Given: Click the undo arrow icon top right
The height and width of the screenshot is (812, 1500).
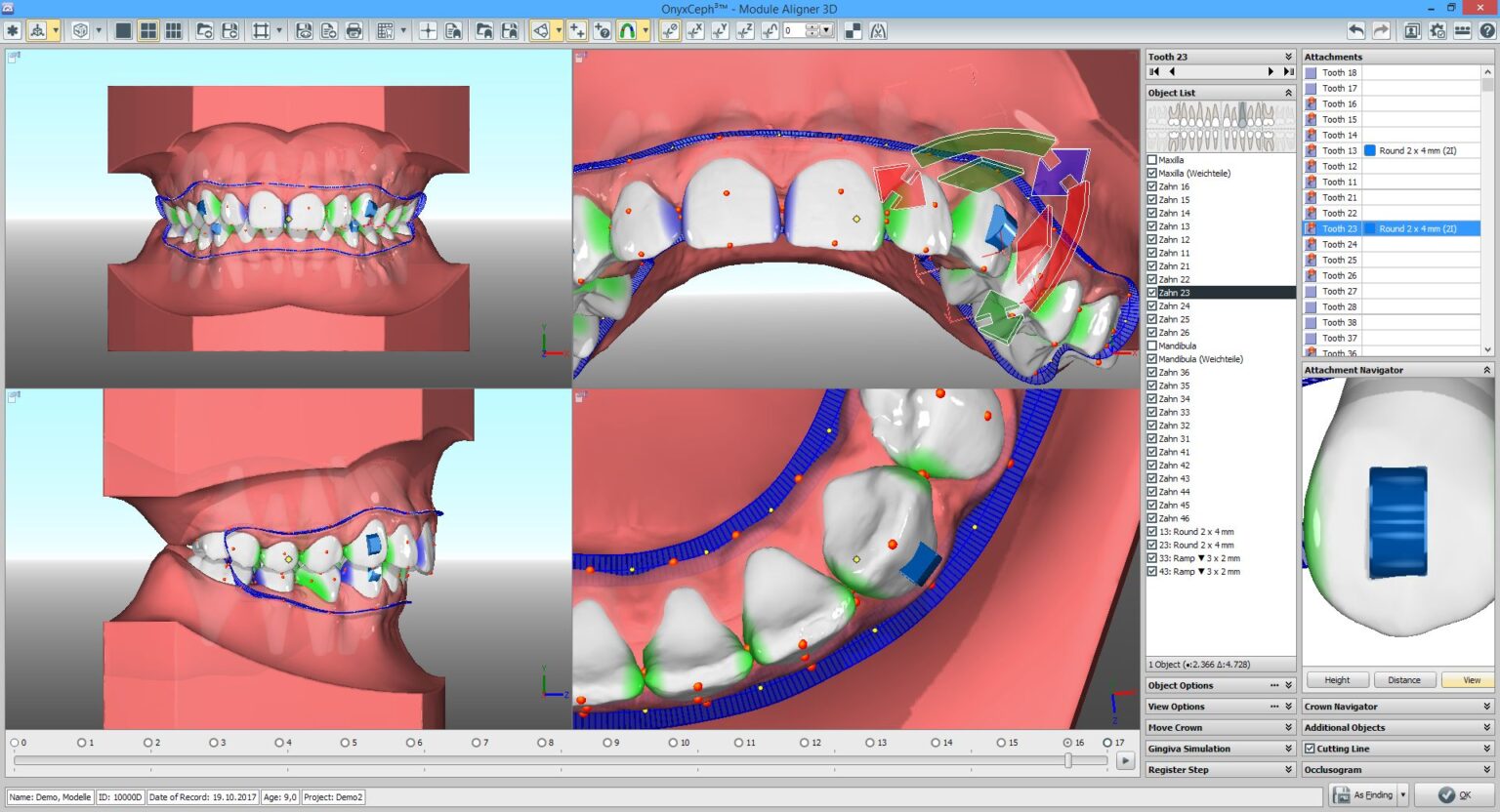Looking at the screenshot, I should 1356,30.
